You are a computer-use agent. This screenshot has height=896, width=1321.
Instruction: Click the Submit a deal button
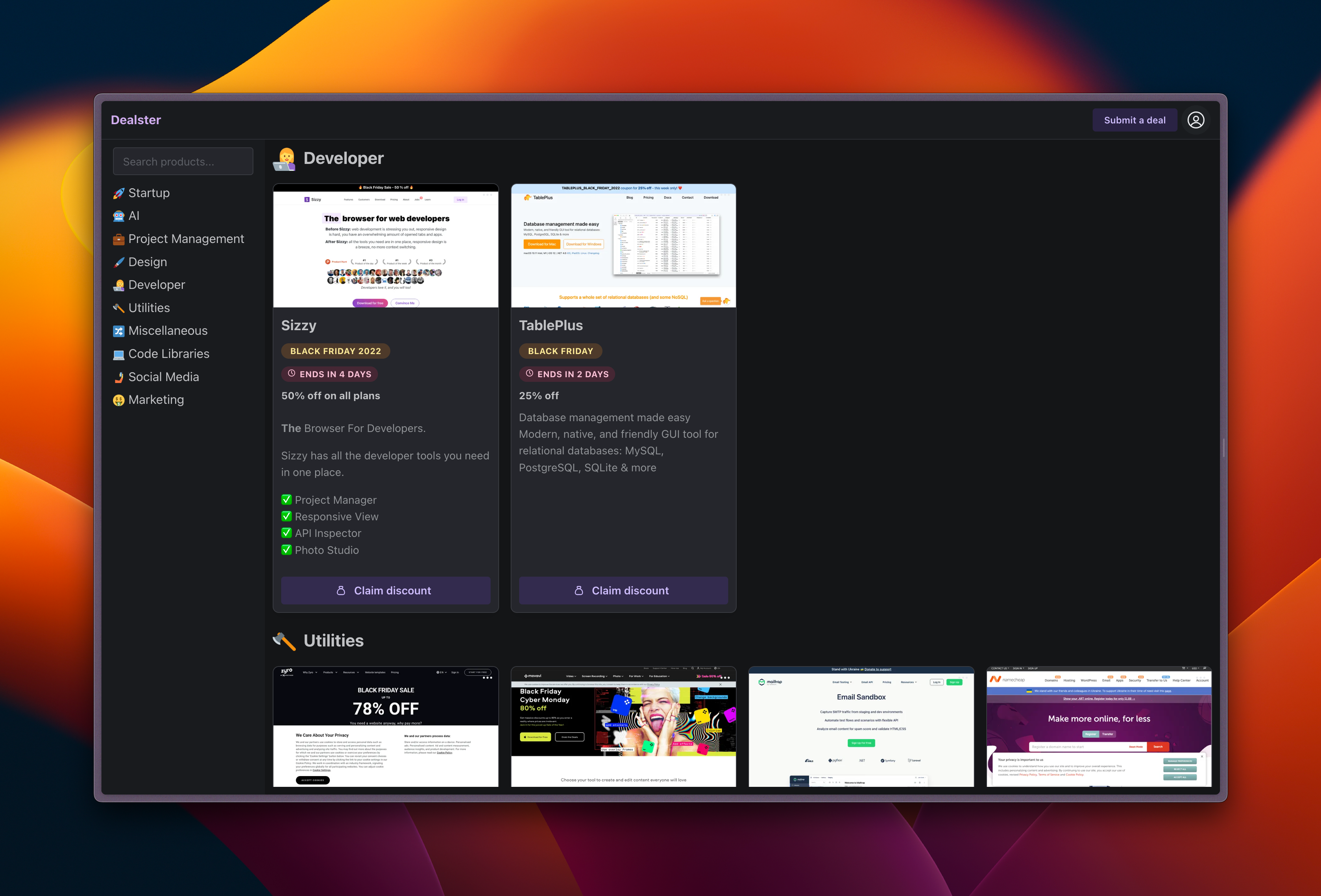(1135, 120)
